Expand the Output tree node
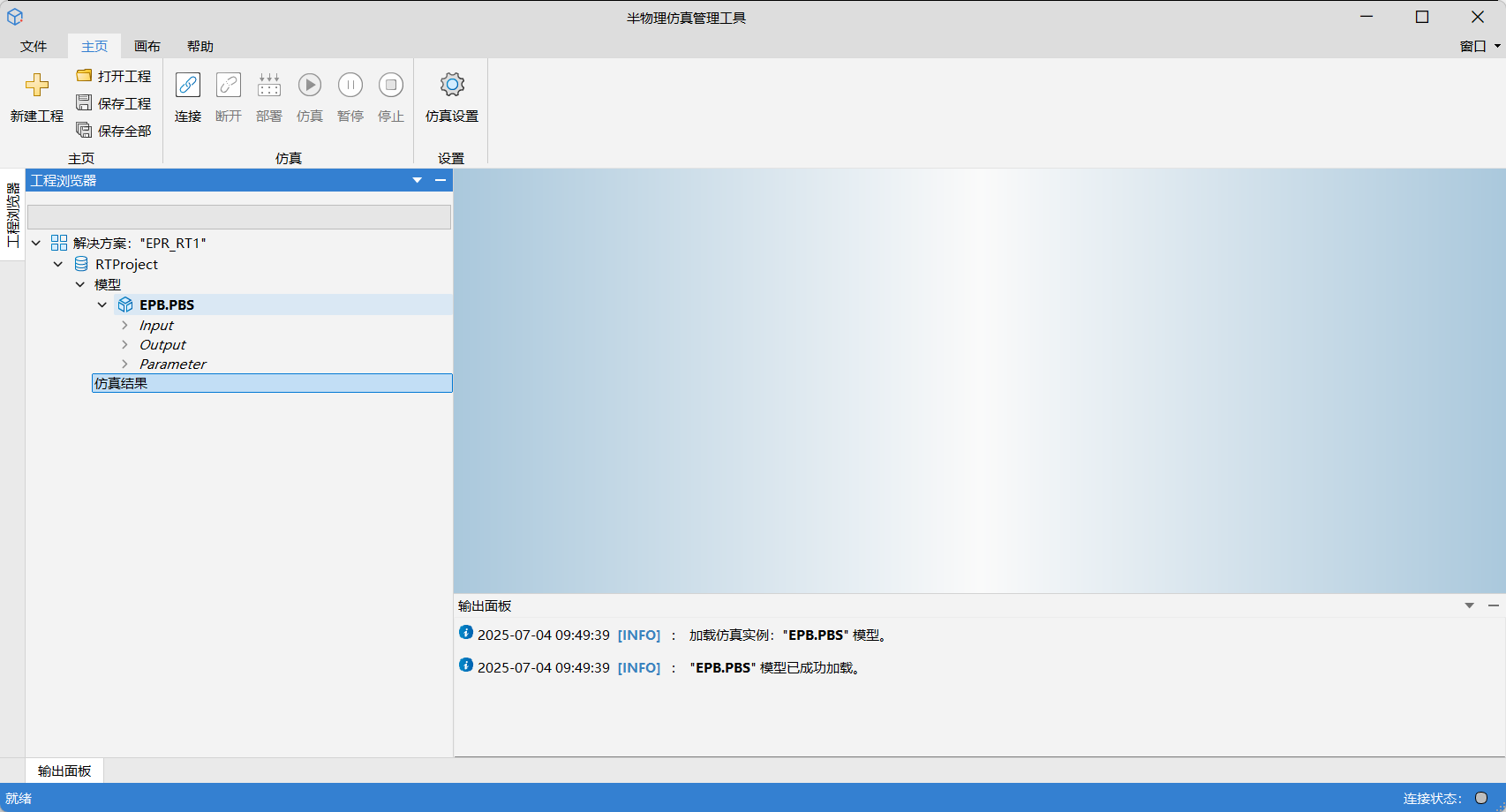 click(124, 345)
